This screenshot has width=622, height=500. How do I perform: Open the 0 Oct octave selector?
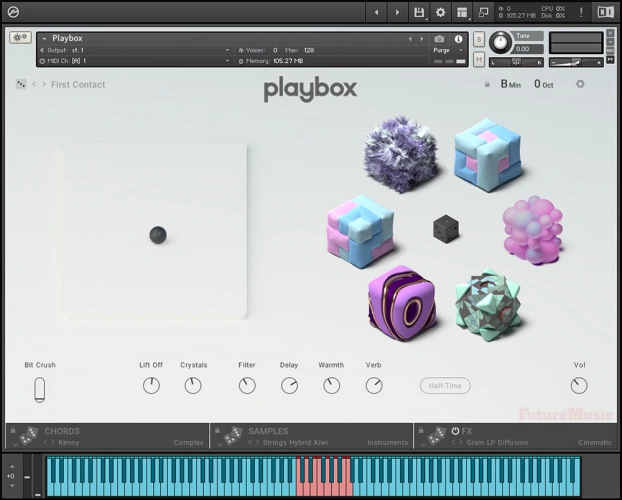(x=543, y=84)
